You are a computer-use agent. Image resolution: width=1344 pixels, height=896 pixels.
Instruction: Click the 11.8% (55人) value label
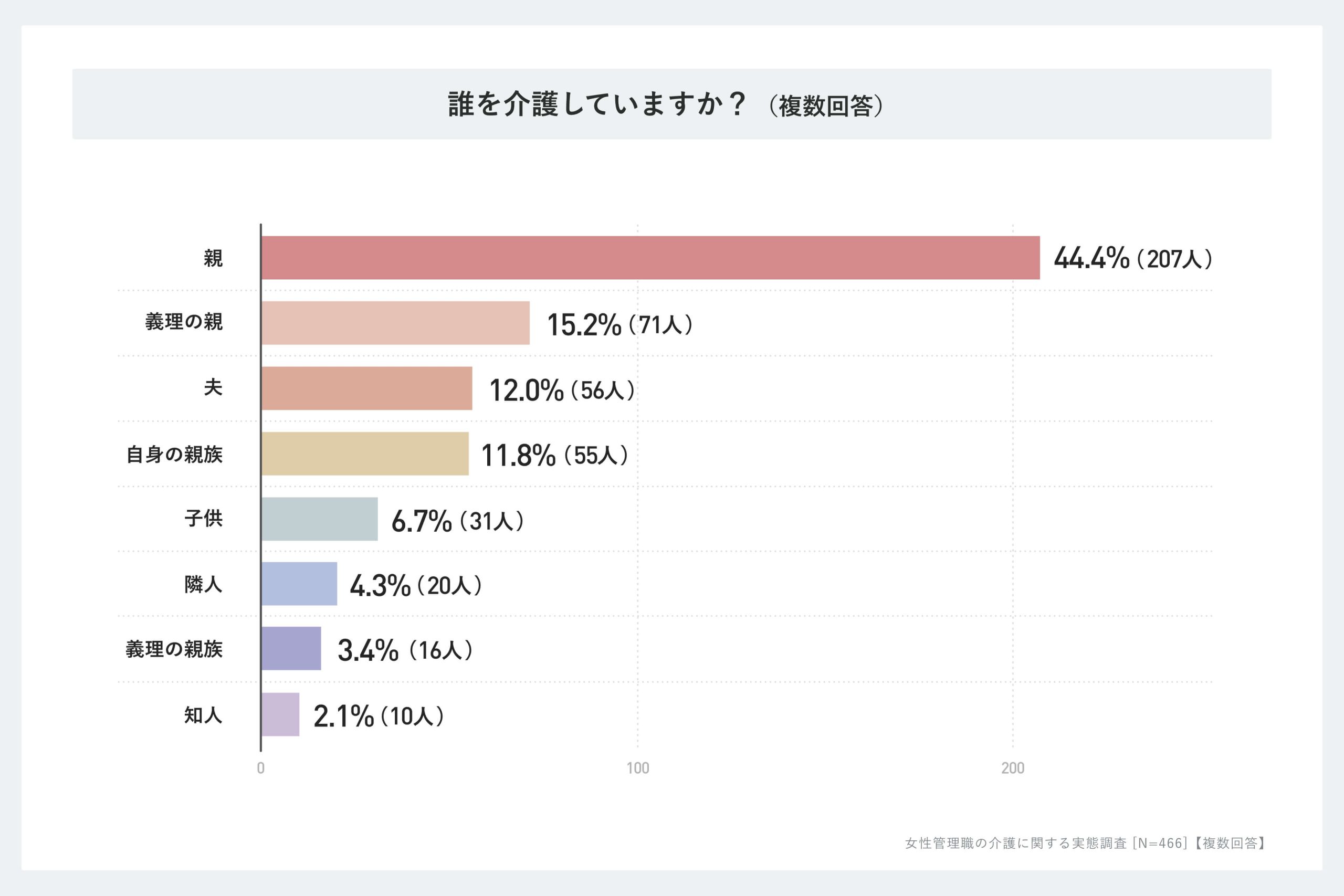pos(555,456)
